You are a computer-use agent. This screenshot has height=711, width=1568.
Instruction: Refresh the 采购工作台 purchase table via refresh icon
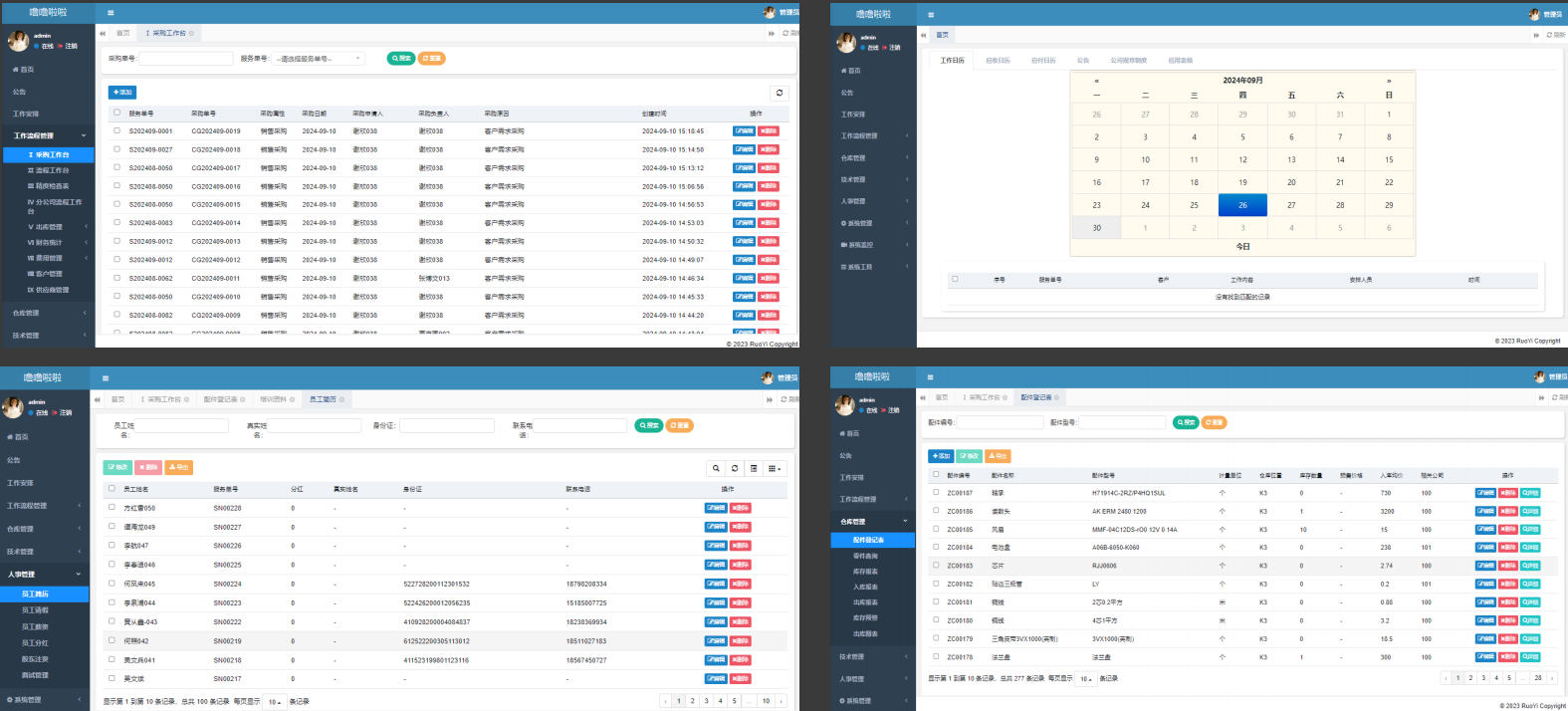coord(780,93)
